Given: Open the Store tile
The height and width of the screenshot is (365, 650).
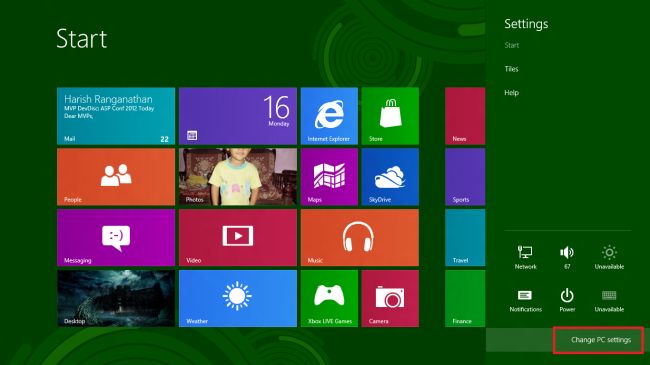Looking at the screenshot, I should 390,116.
